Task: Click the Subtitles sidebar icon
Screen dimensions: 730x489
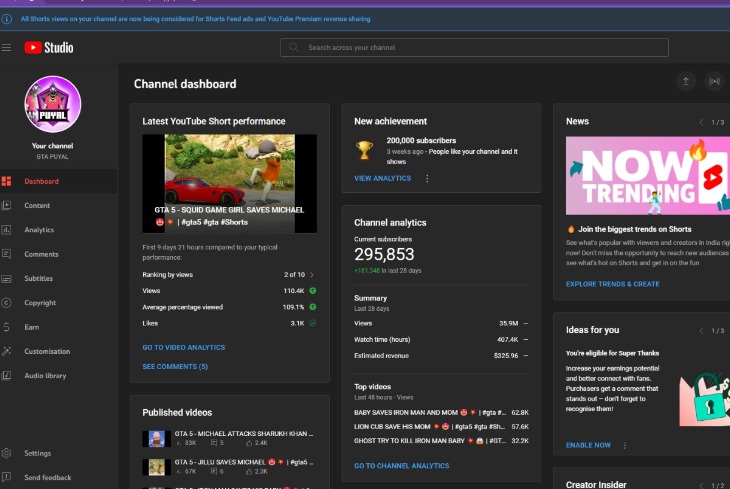Action: [x=7, y=278]
